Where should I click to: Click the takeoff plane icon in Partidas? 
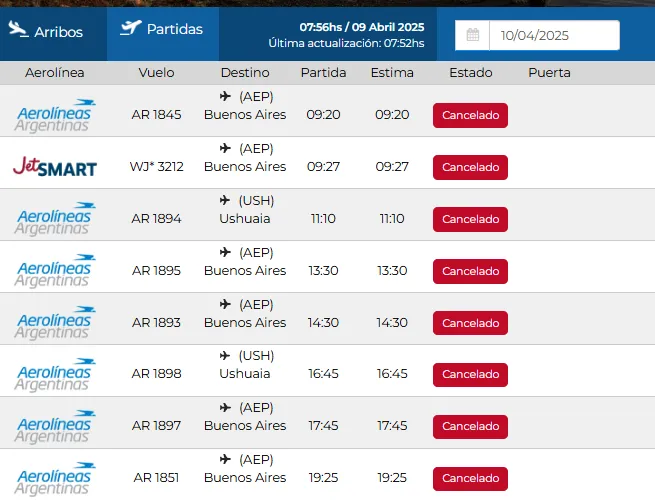(x=130, y=28)
